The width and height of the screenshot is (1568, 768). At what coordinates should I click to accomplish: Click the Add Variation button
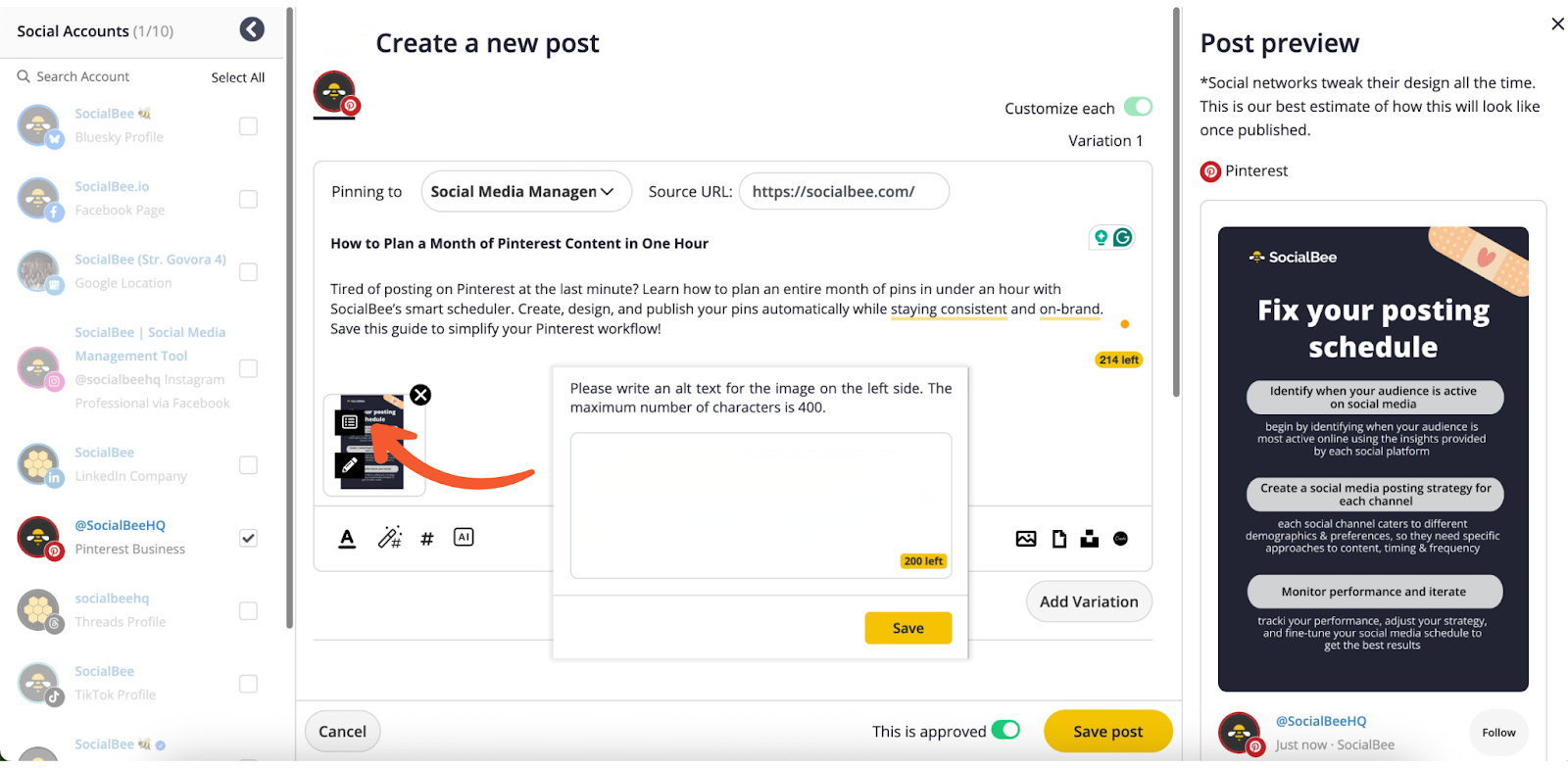(x=1089, y=601)
